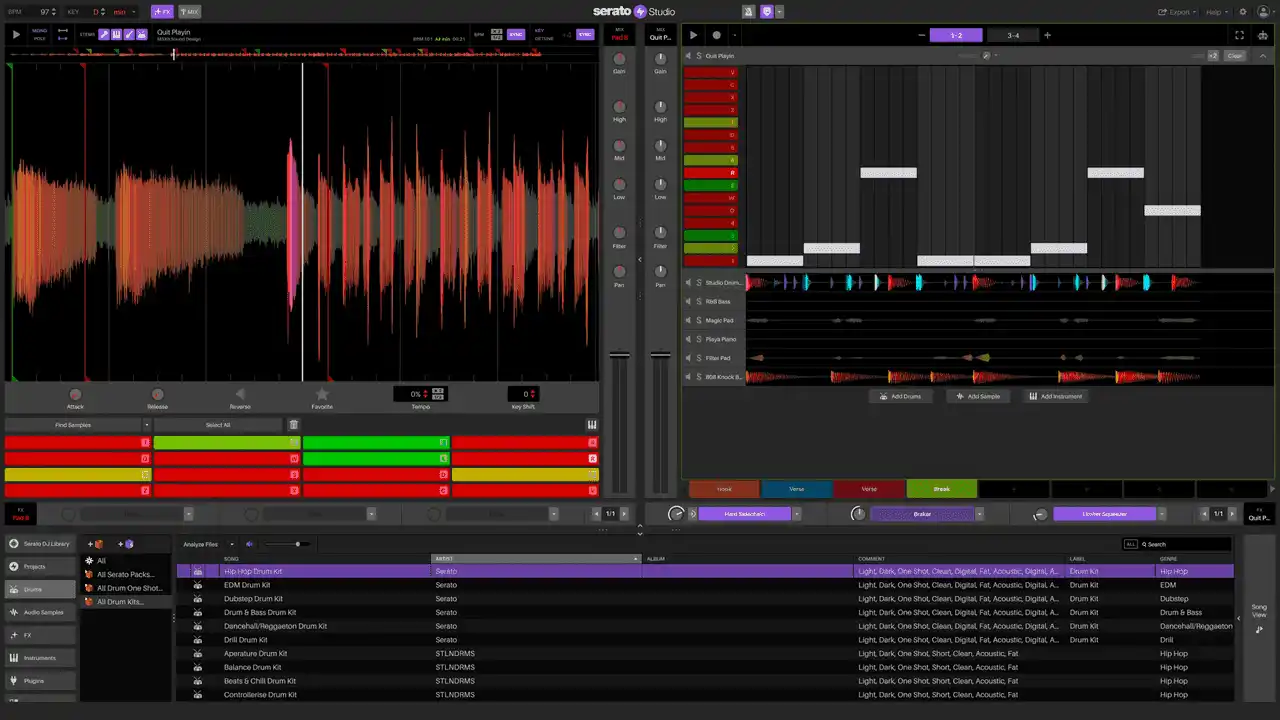Select the Dubstep Drum Kit row
Viewport: 1280px width, 720px height.
(705, 599)
